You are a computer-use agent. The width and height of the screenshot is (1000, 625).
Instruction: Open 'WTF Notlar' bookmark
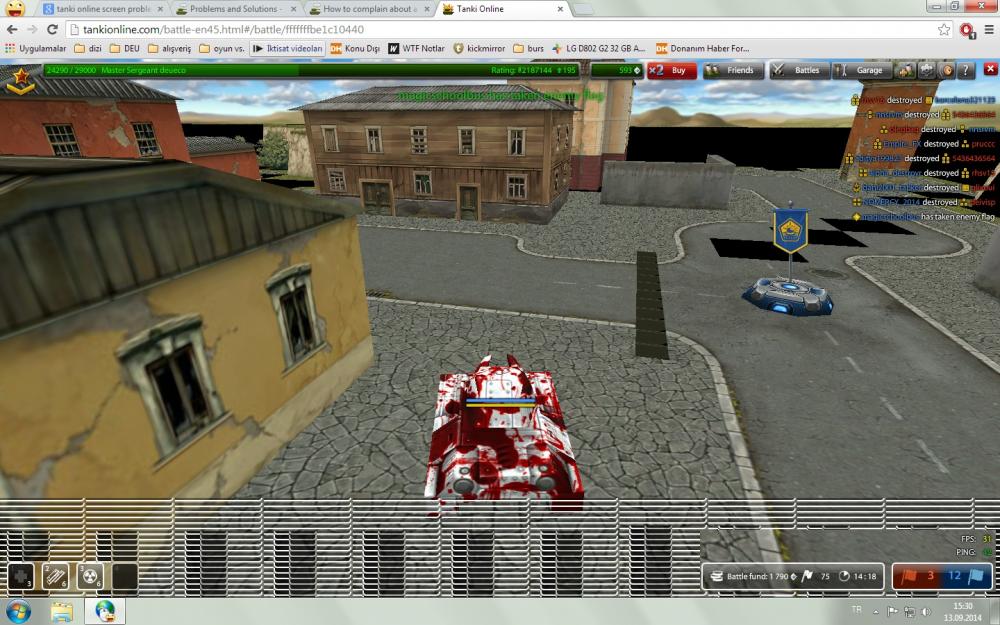pos(416,48)
